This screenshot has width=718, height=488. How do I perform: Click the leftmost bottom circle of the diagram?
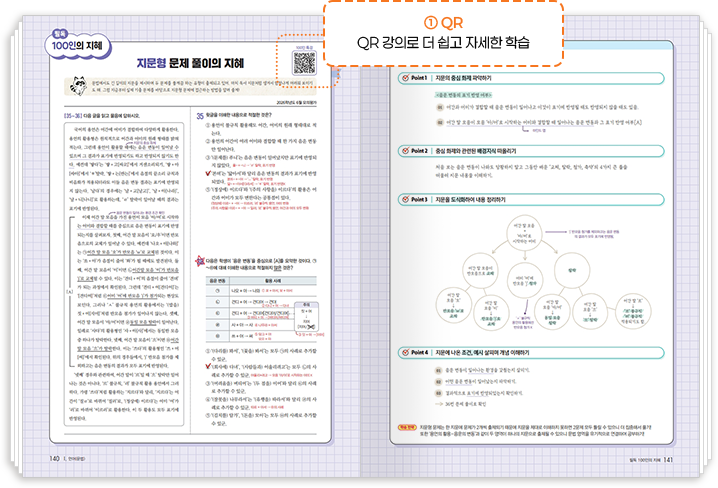pyautogui.click(x=453, y=304)
